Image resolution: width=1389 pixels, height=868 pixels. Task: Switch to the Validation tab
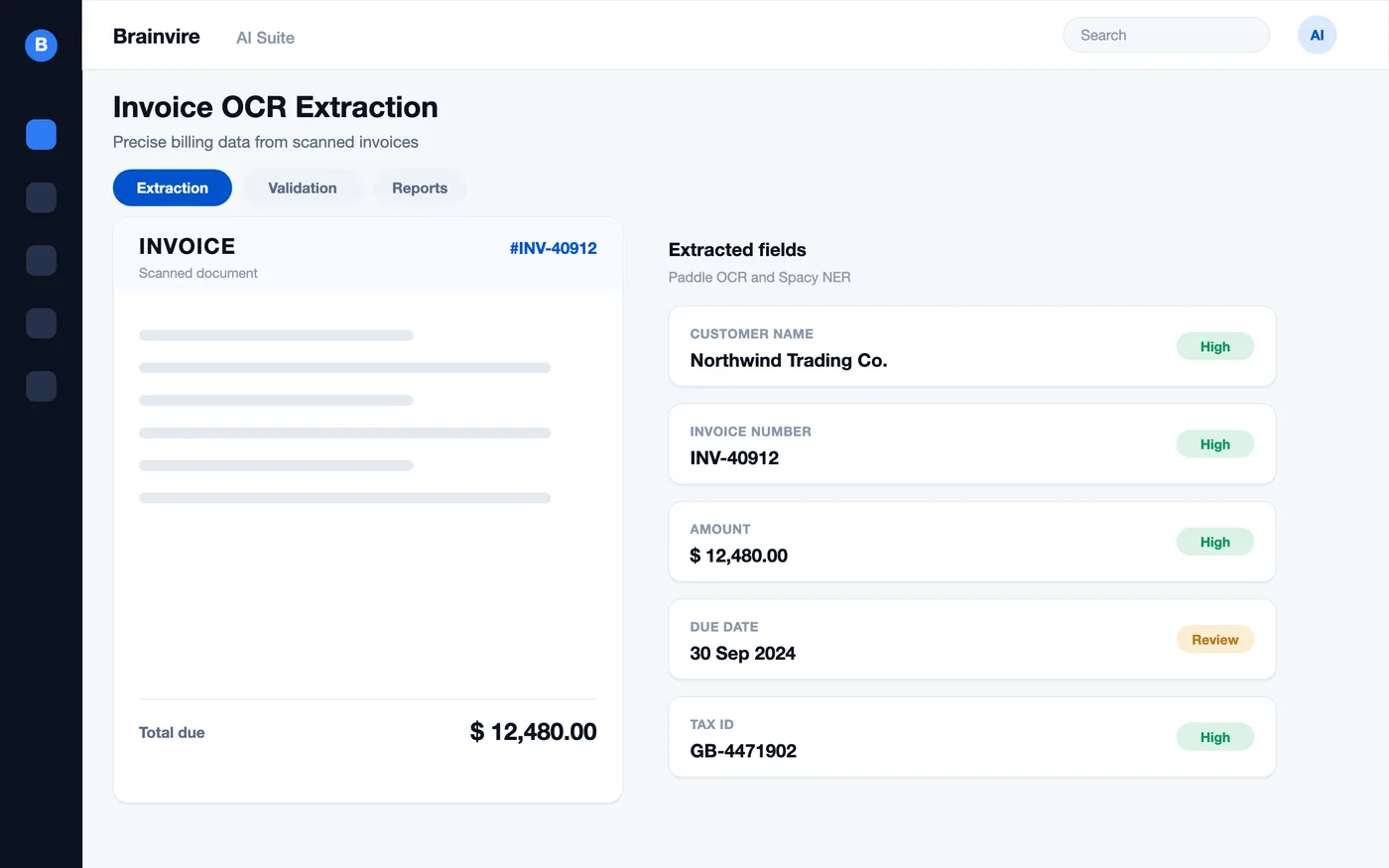click(303, 187)
